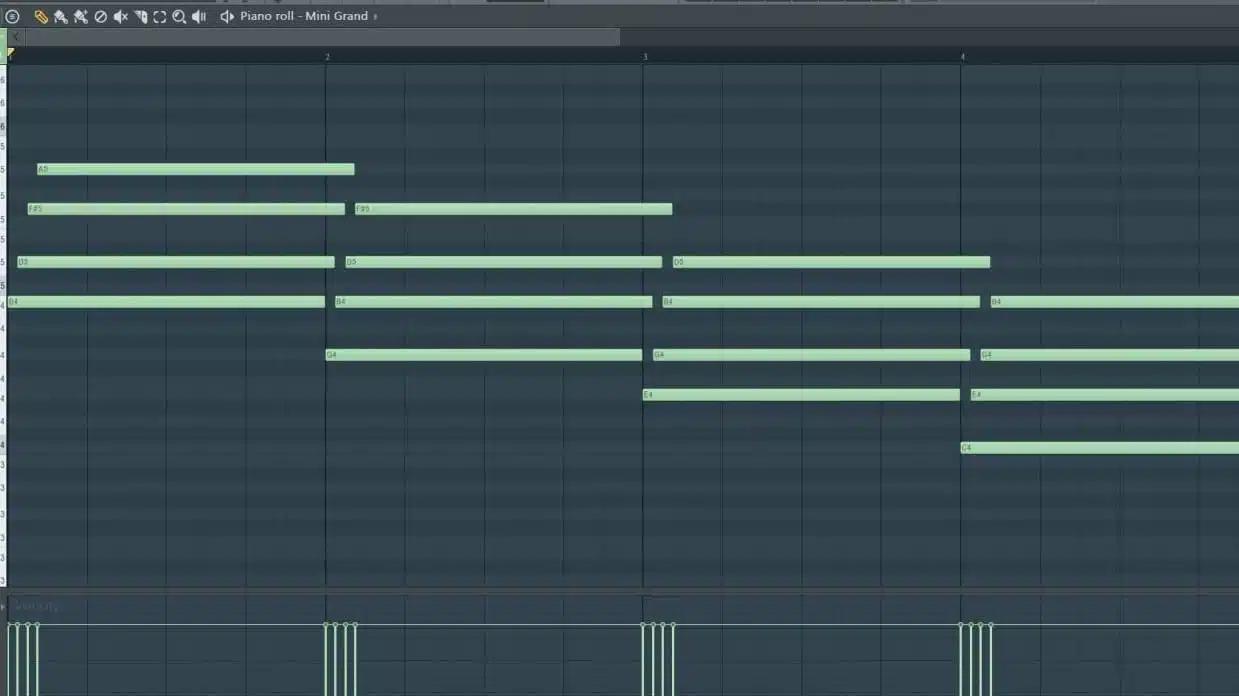Image resolution: width=1239 pixels, height=696 pixels.
Task: Click the A5 note's velocity handle
Action: [38, 626]
